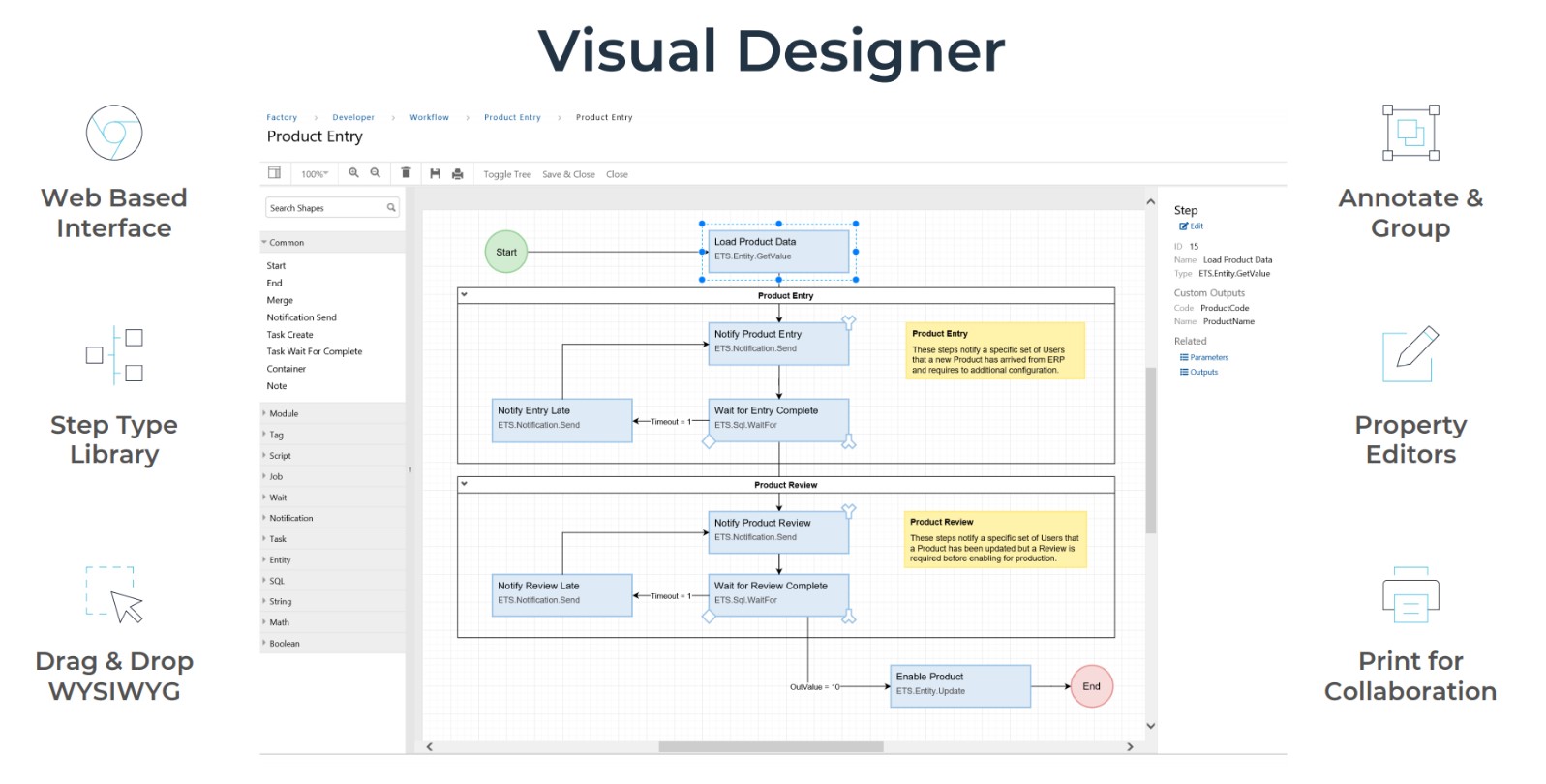Screen dimensions: 1546x784
Task: Toggle the shape tree panel
Action: point(506,175)
